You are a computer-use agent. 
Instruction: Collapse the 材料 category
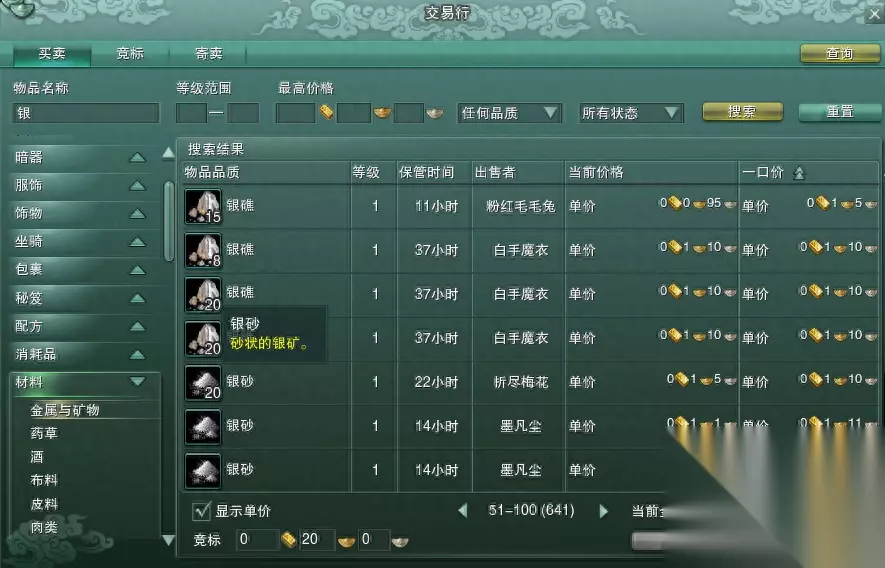137,382
